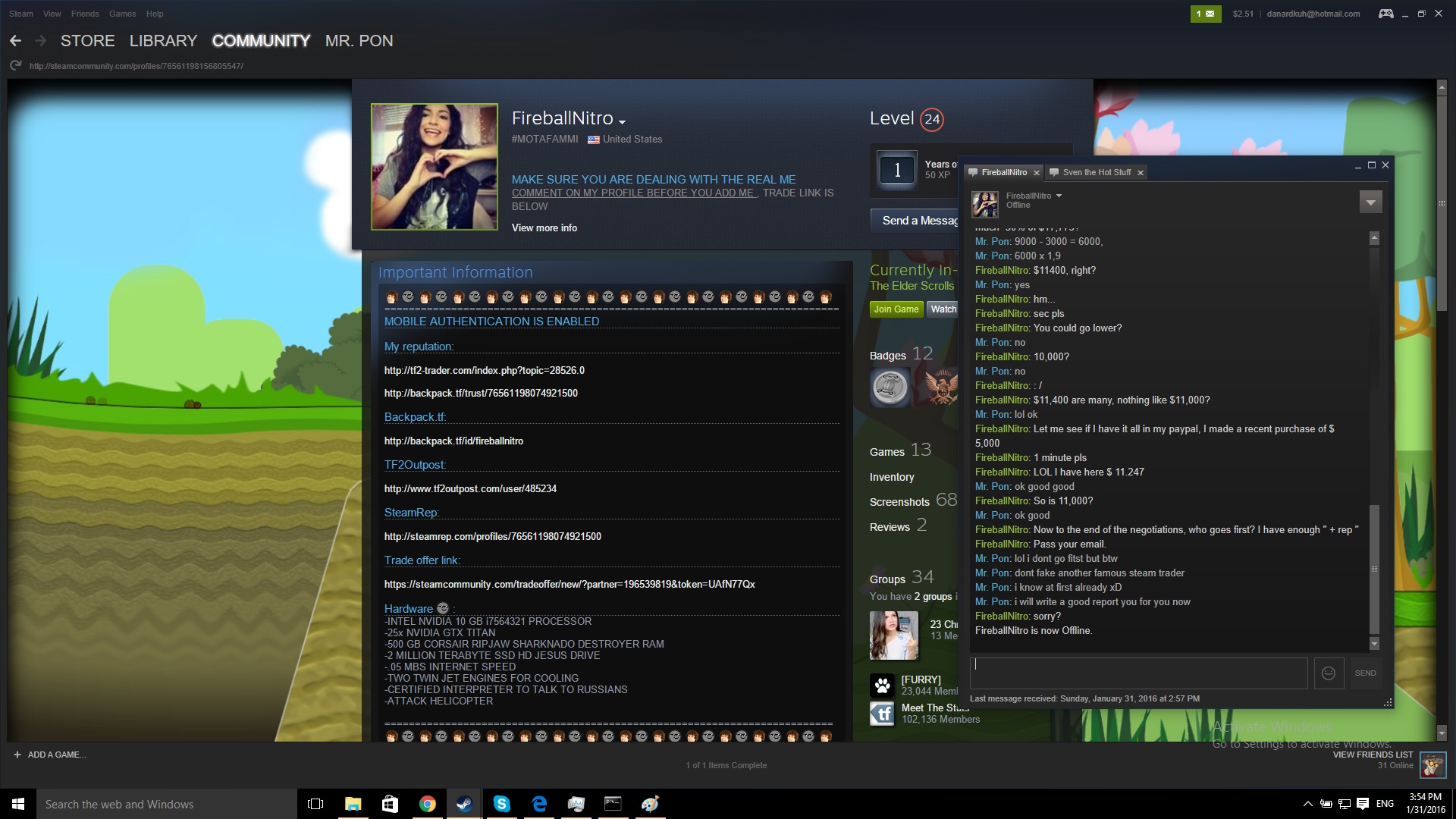1456x819 pixels.
Task: Click the View more info link
Action: (544, 227)
